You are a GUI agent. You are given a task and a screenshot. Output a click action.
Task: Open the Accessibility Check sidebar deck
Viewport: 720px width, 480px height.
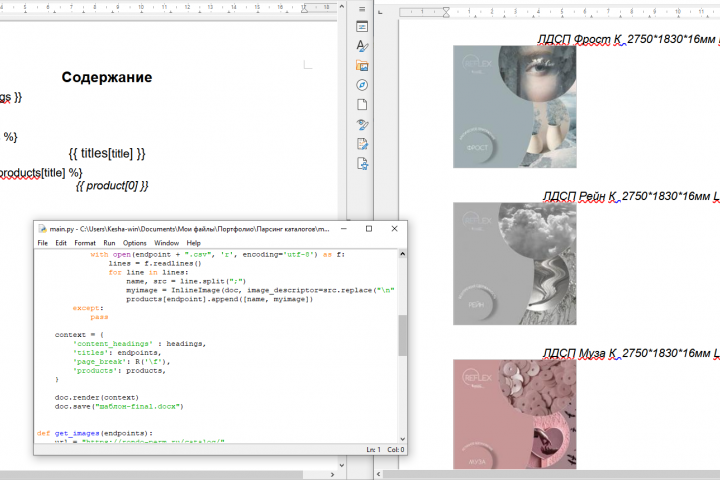362,164
